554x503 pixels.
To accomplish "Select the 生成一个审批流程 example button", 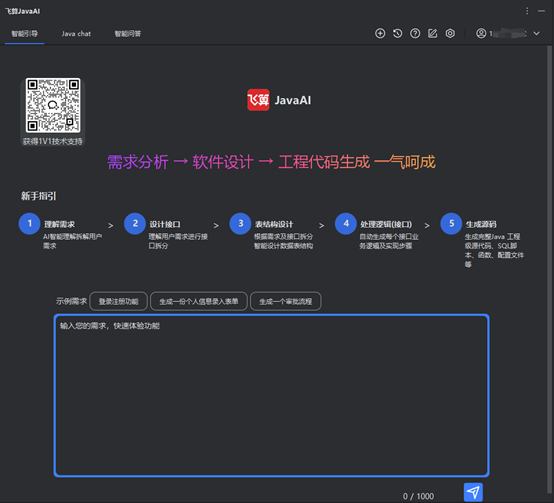I will tap(285, 301).
